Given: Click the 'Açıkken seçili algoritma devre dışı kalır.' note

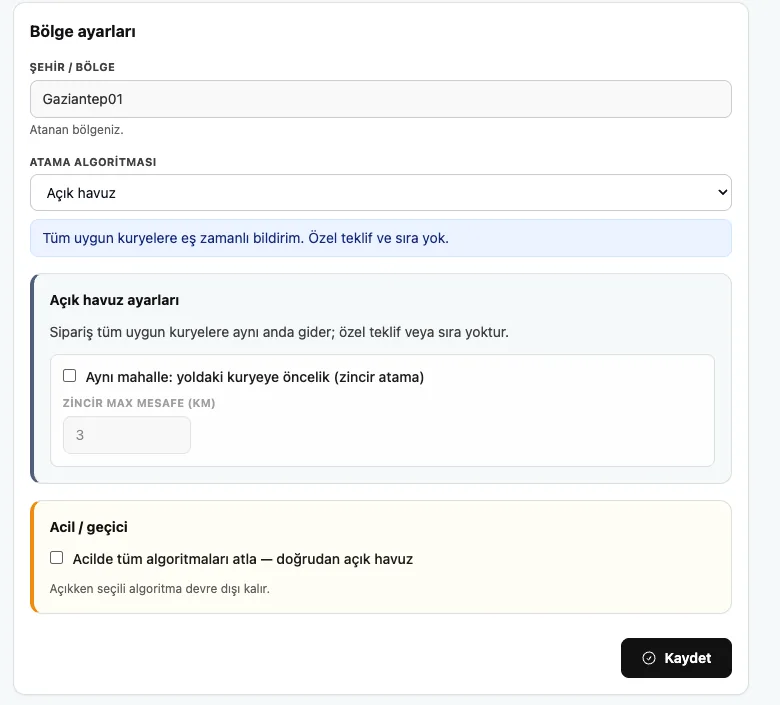Looking at the screenshot, I should click(160, 589).
